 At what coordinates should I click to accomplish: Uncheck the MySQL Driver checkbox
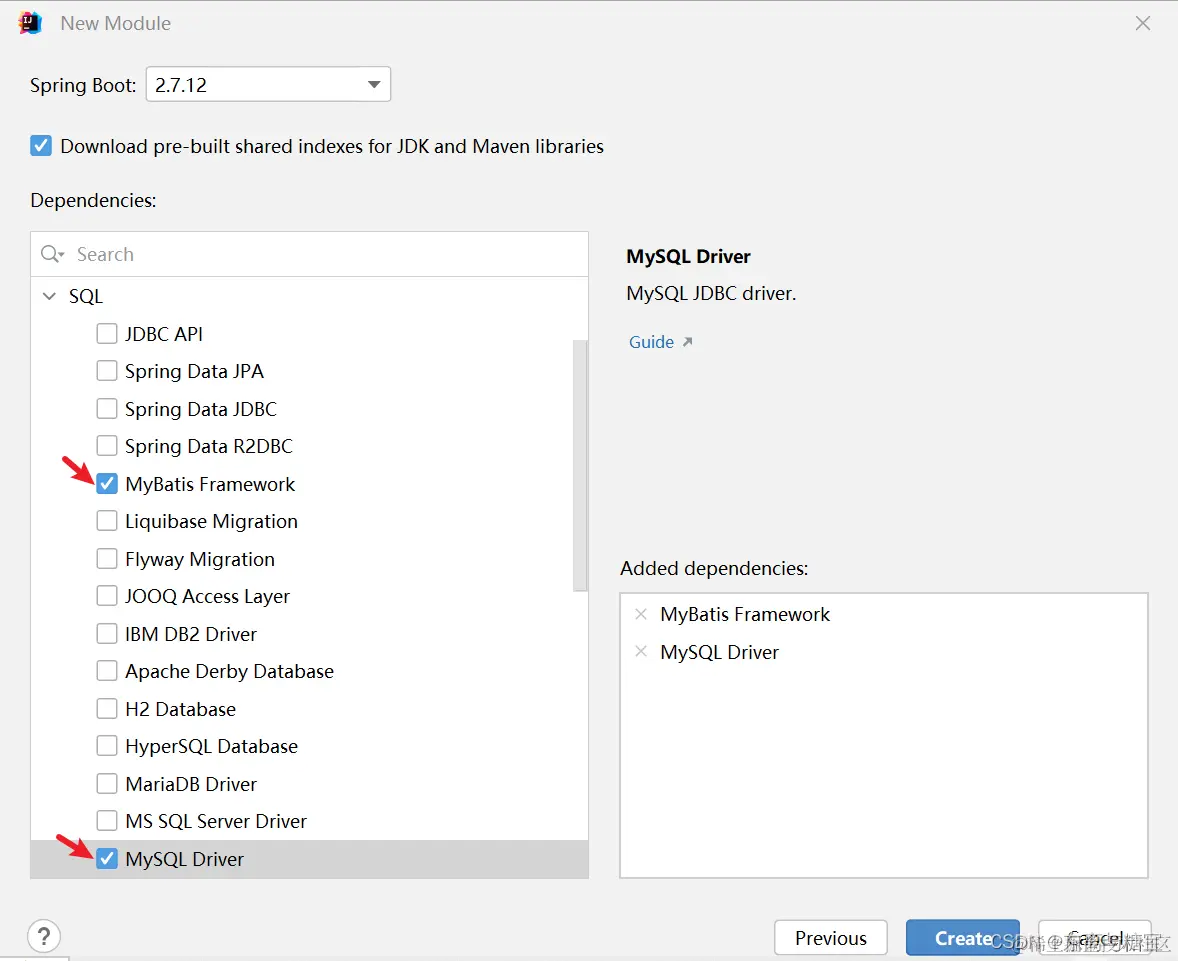[107, 859]
